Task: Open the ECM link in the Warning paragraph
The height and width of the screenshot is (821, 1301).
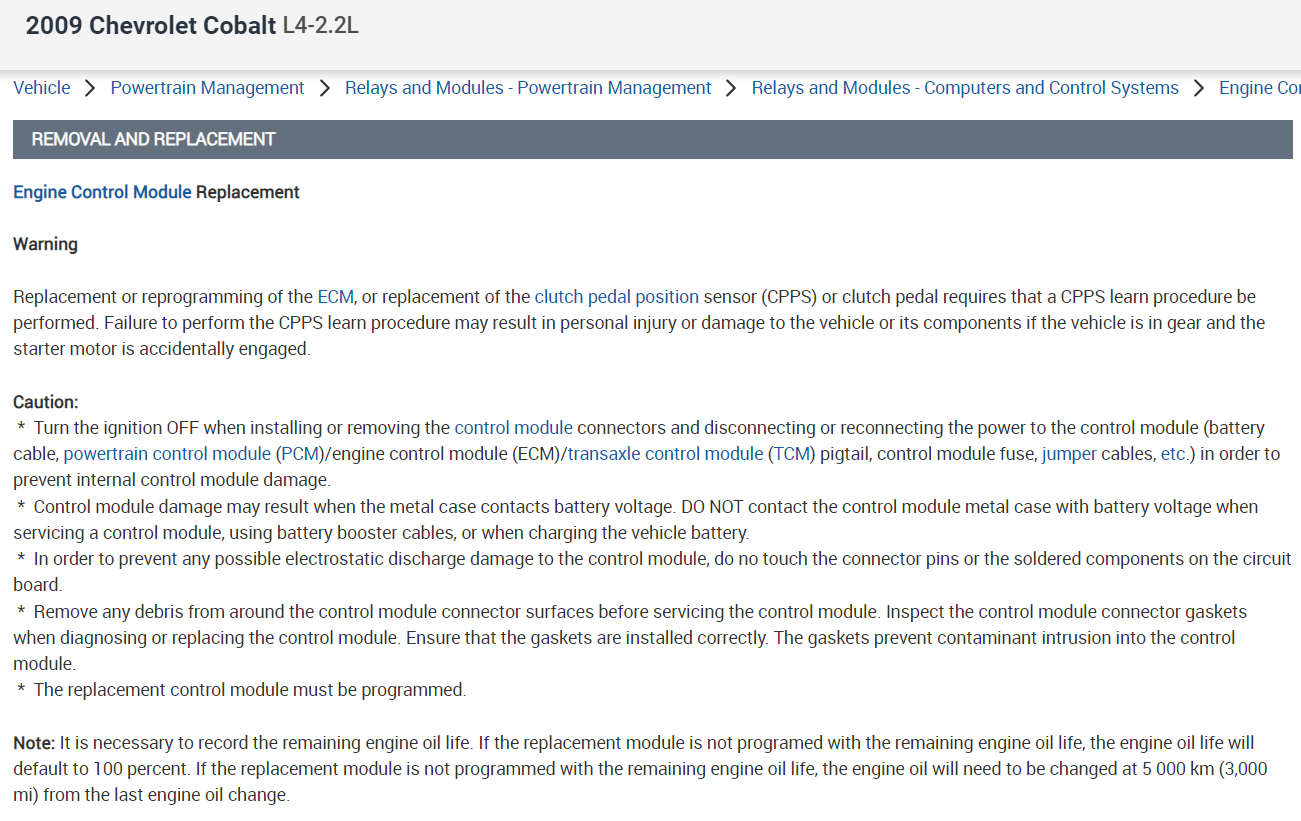Action: tap(335, 297)
